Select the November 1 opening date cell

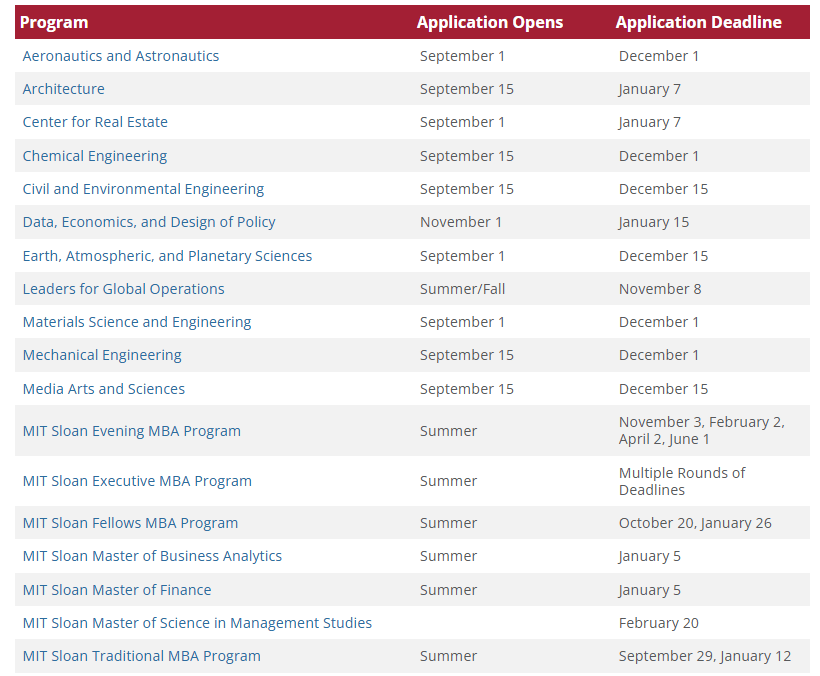[x=461, y=222]
